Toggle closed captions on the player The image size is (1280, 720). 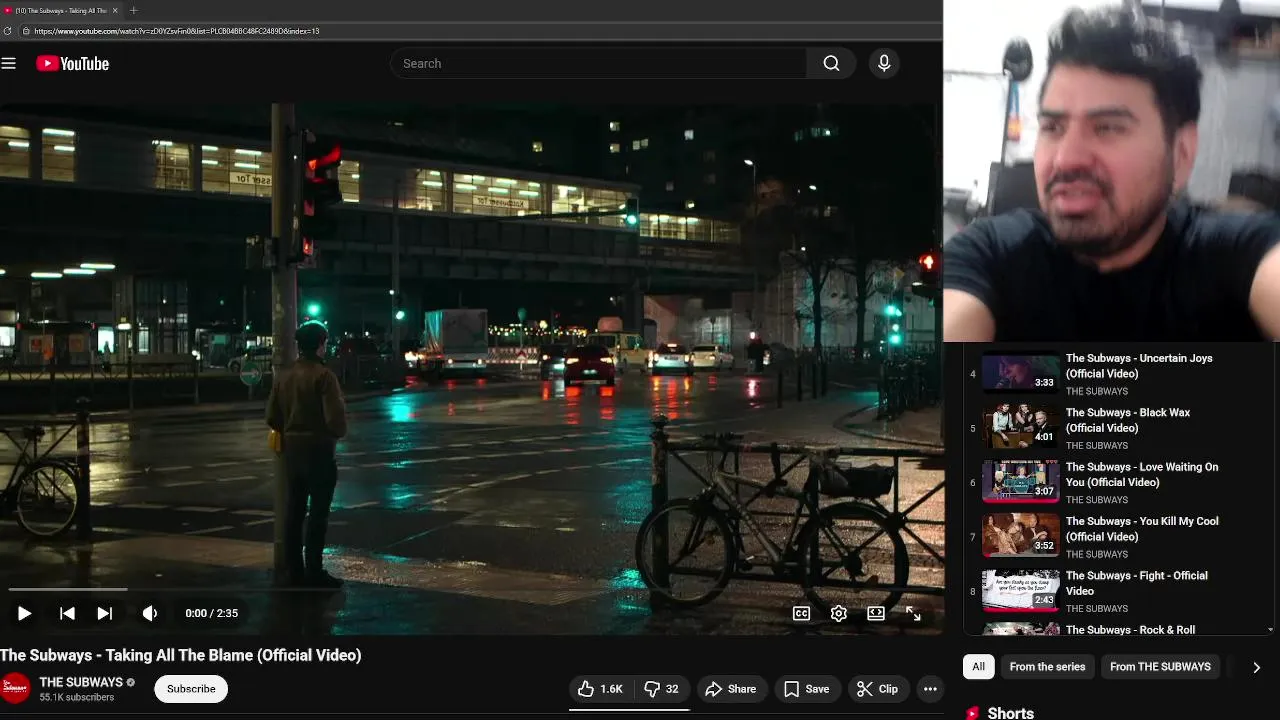801,613
